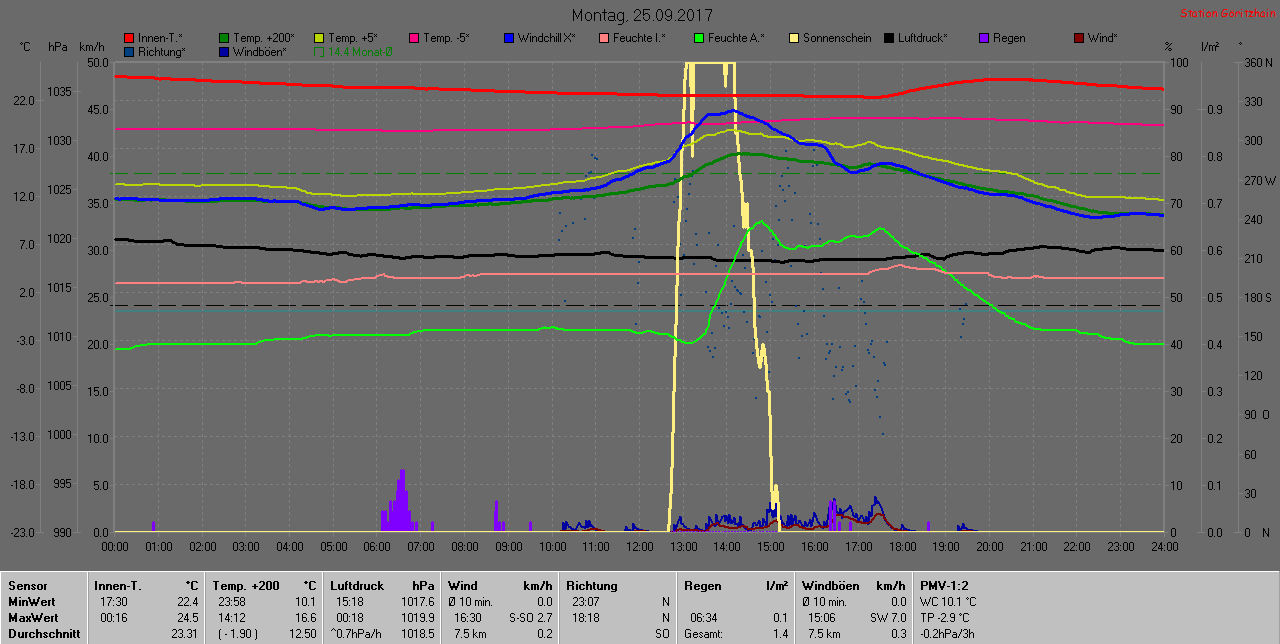Image resolution: width=1280 pixels, height=644 pixels.
Task: Click the dark red Wind legend marker
Action: click(1079, 38)
